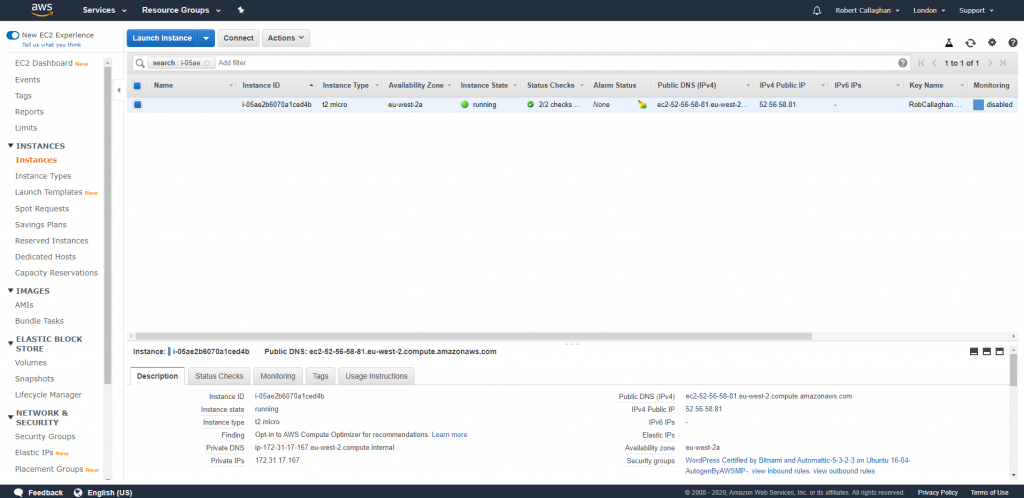Open Privacy Policy link
Viewport: 1024px width, 498px height.
coord(938,493)
